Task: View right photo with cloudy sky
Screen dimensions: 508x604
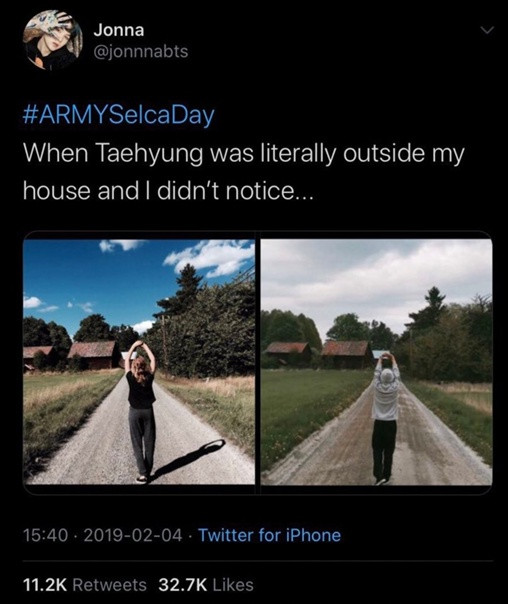Action: coord(377,362)
